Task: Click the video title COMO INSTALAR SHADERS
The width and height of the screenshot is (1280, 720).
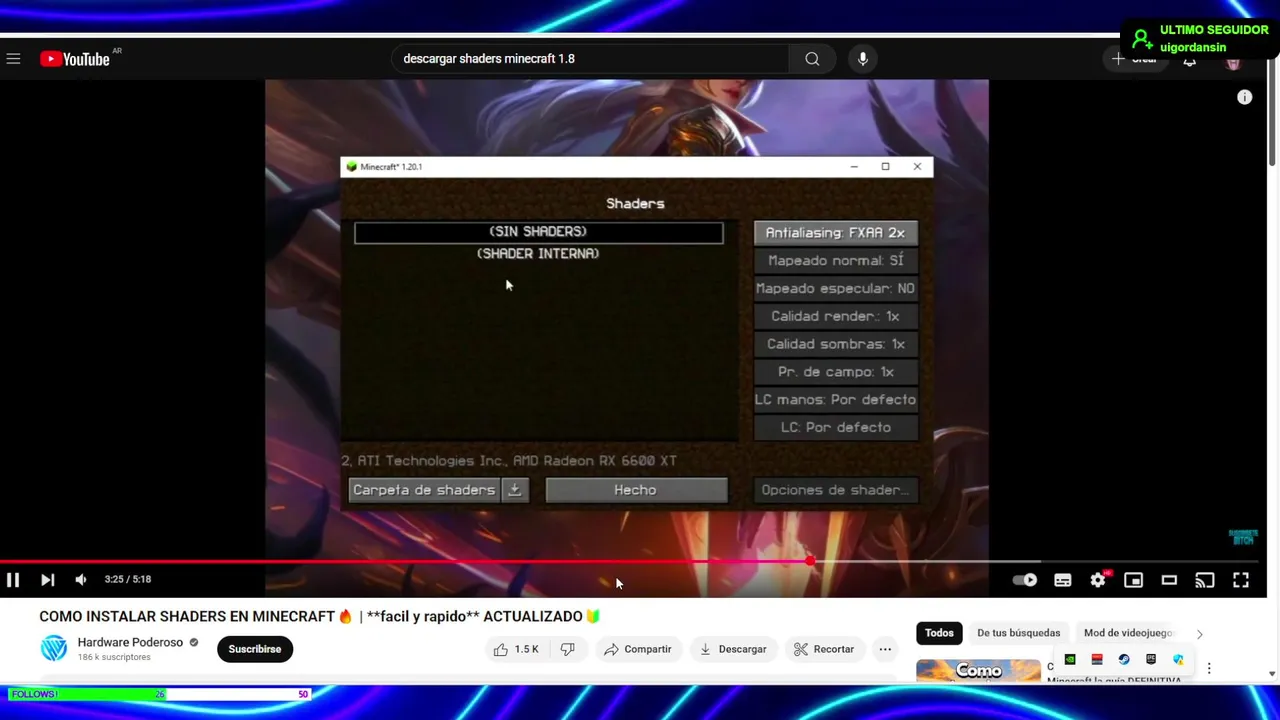Action: pos(319,617)
